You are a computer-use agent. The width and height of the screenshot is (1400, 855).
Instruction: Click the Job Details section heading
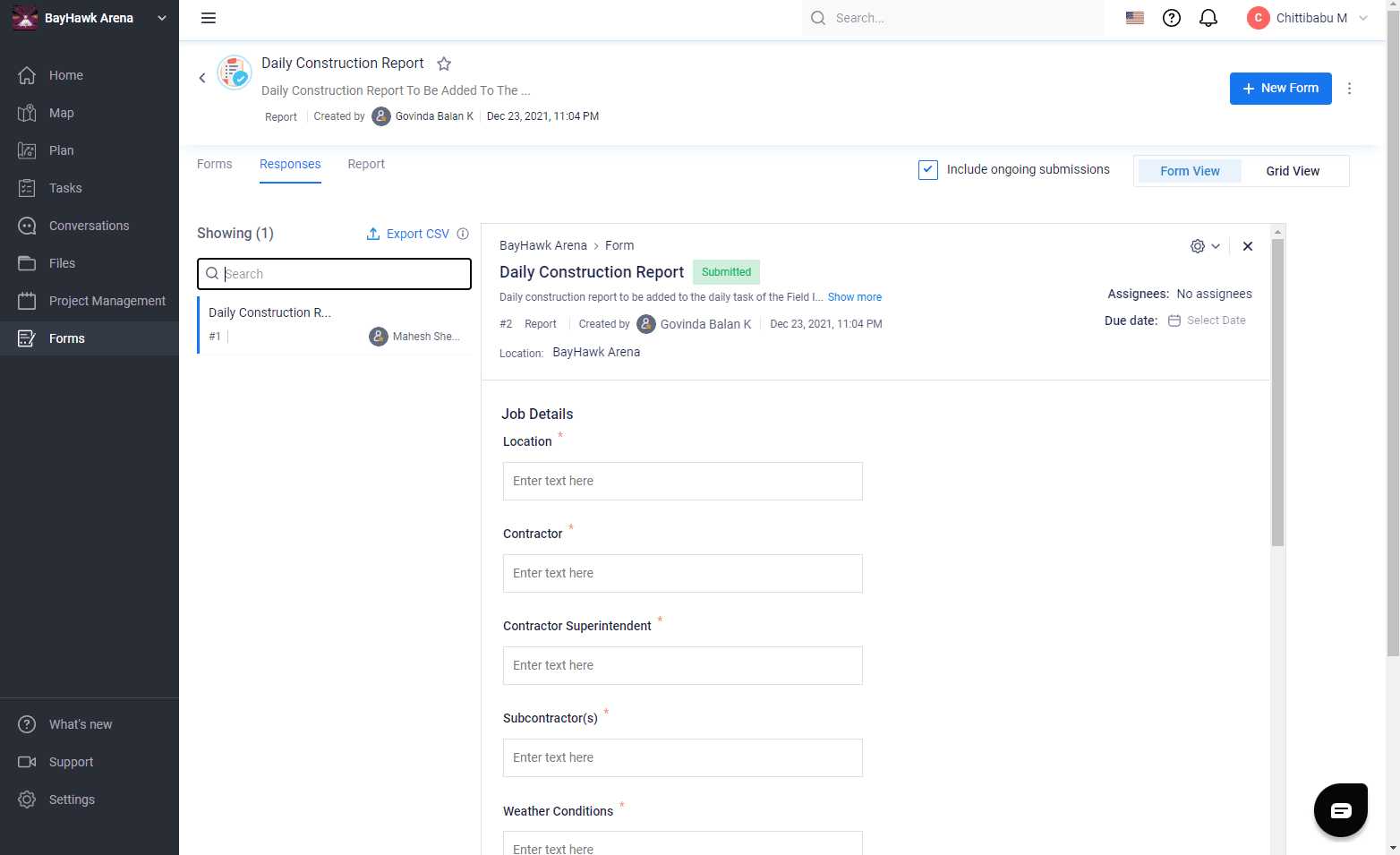pos(537,415)
